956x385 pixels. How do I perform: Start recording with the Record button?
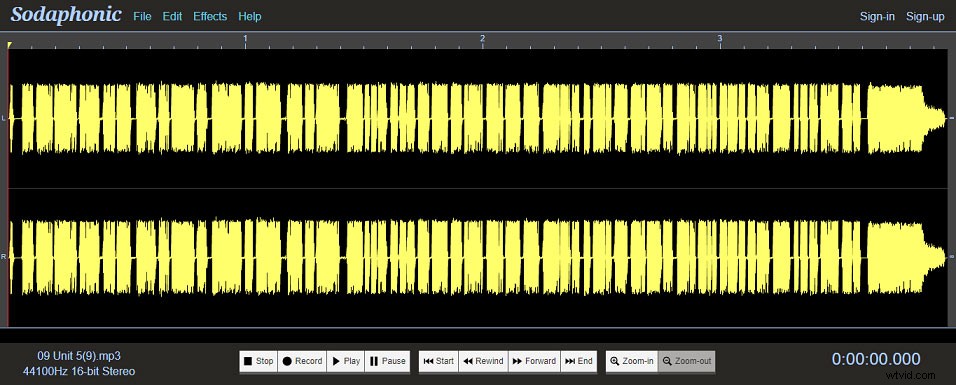point(302,361)
